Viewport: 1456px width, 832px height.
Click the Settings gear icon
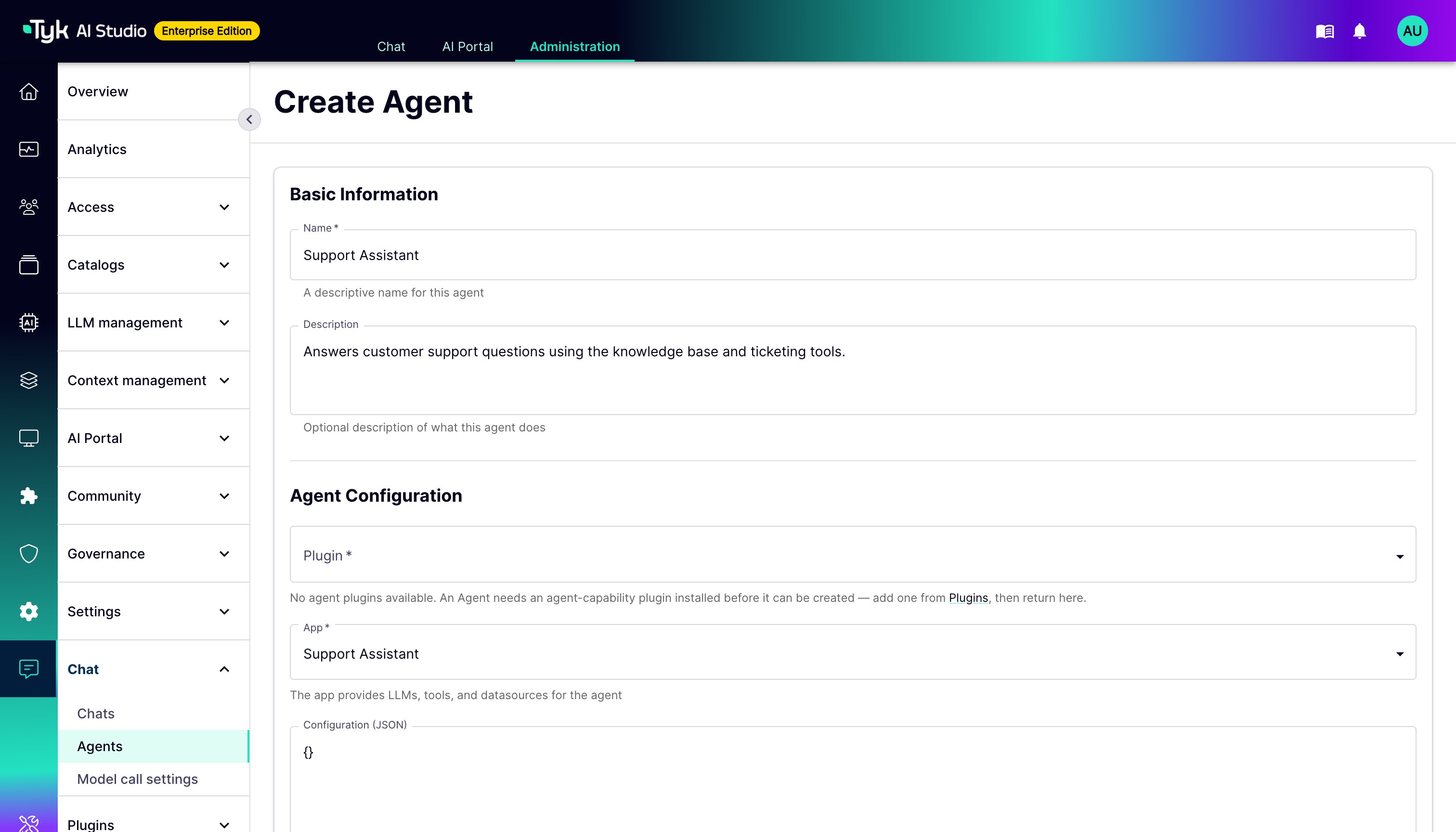(x=28, y=611)
